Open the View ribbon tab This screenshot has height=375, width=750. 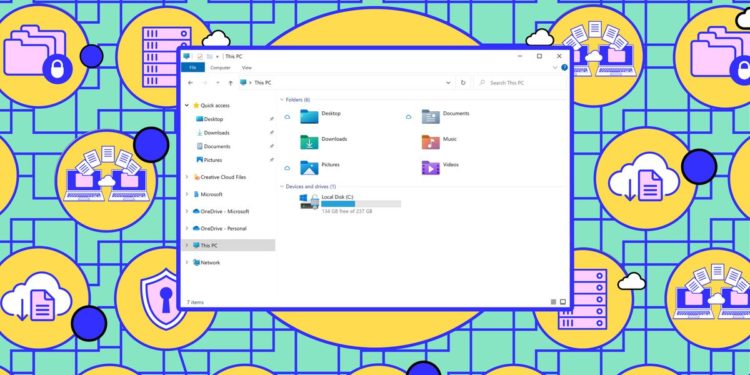[x=246, y=68]
